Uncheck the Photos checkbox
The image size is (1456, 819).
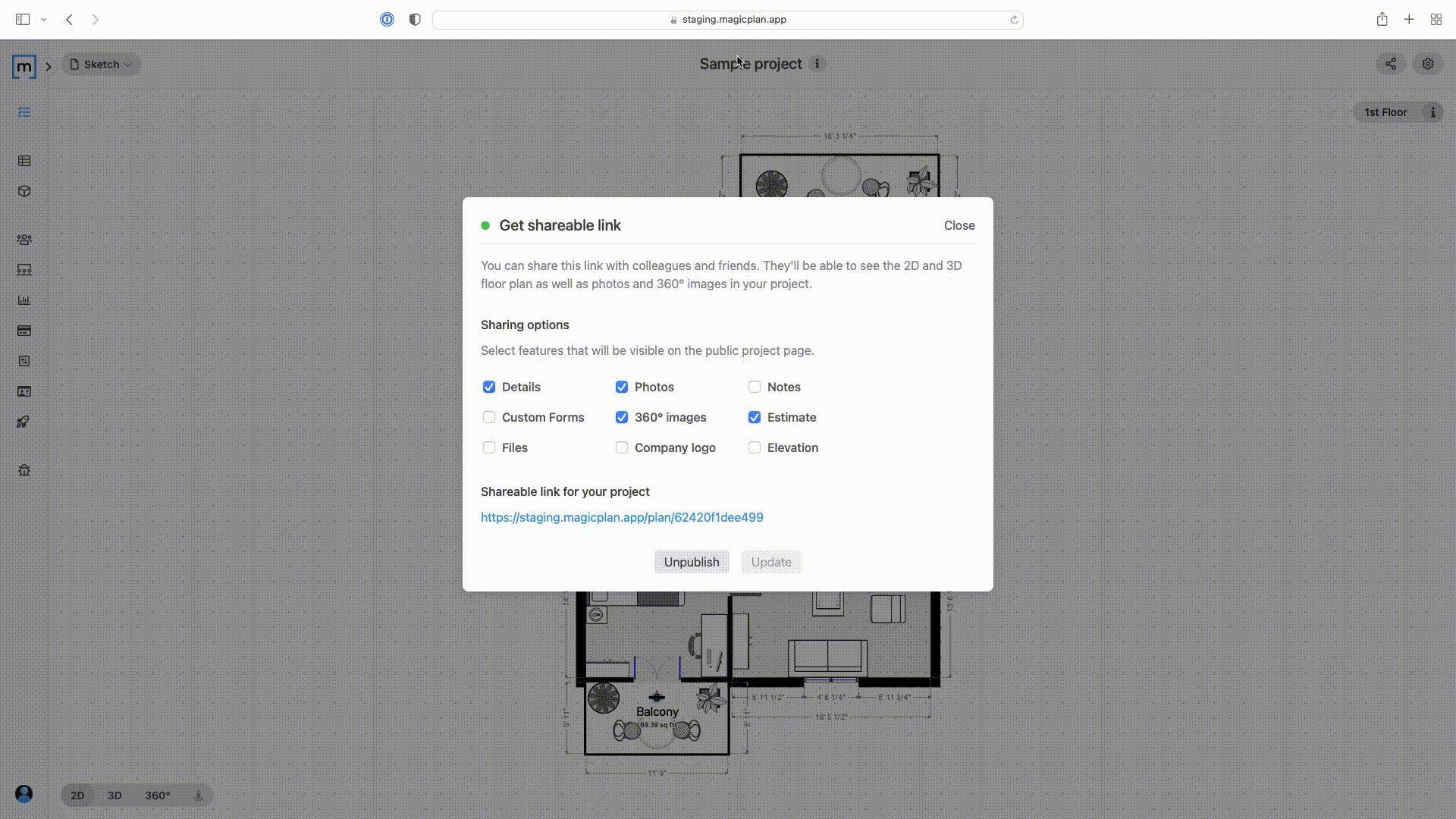point(622,387)
